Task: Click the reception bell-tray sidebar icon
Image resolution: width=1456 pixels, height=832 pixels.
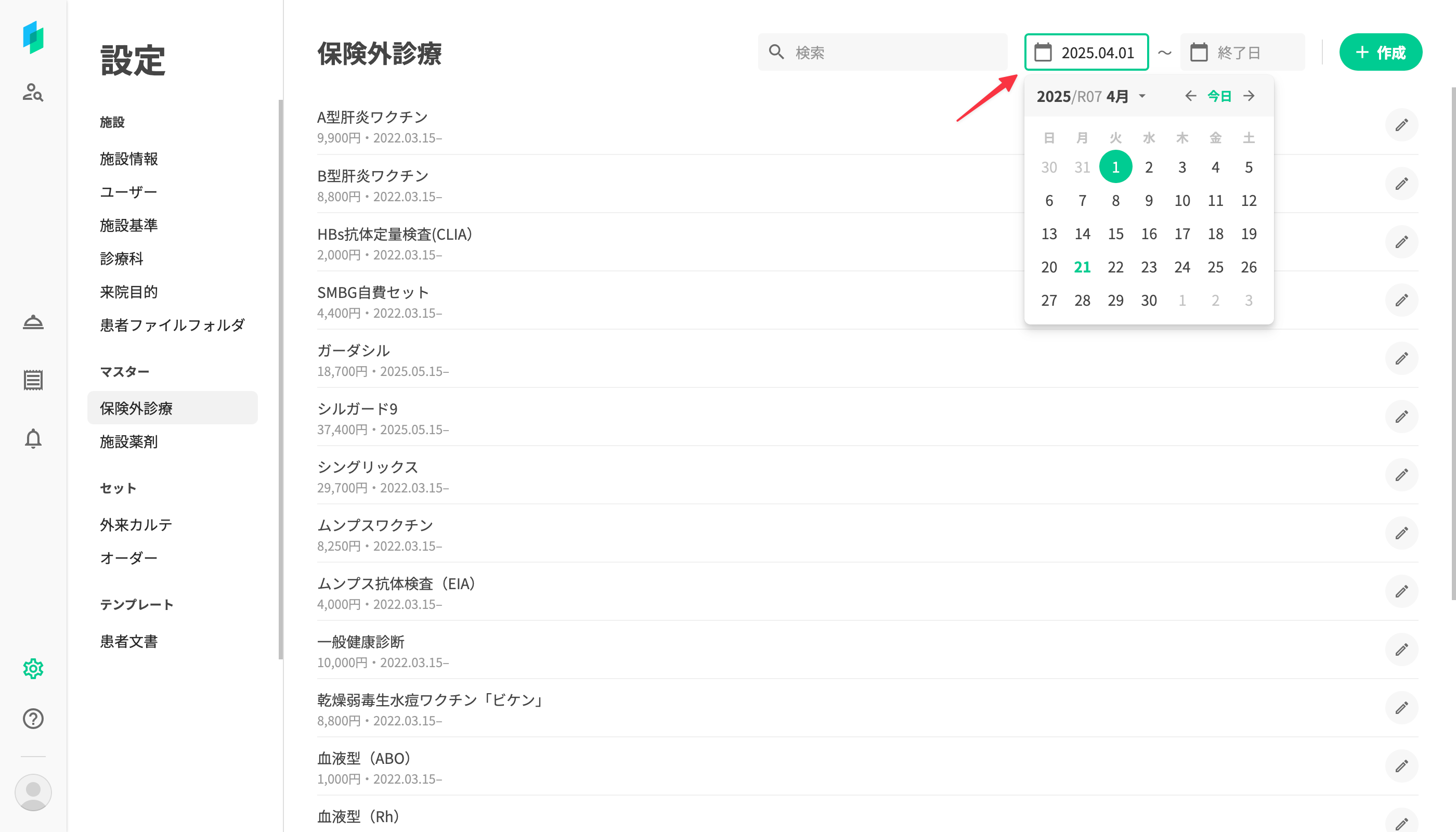Action: (33, 322)
